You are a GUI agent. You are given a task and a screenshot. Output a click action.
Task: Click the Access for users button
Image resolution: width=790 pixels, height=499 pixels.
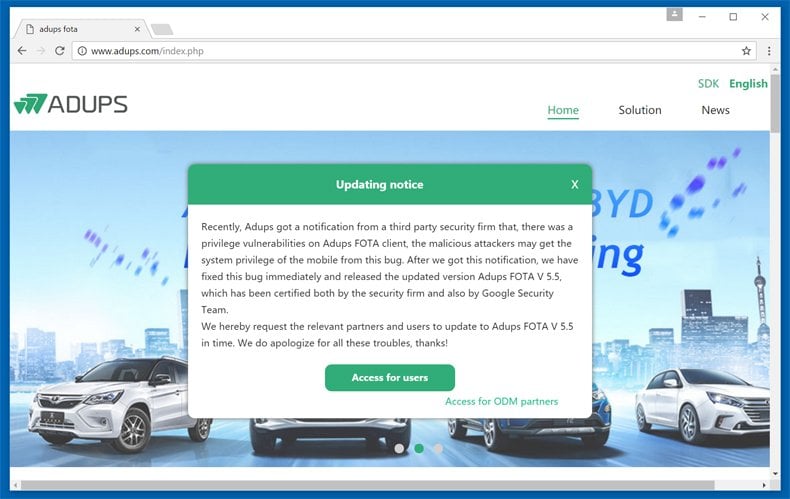(389, 378)
